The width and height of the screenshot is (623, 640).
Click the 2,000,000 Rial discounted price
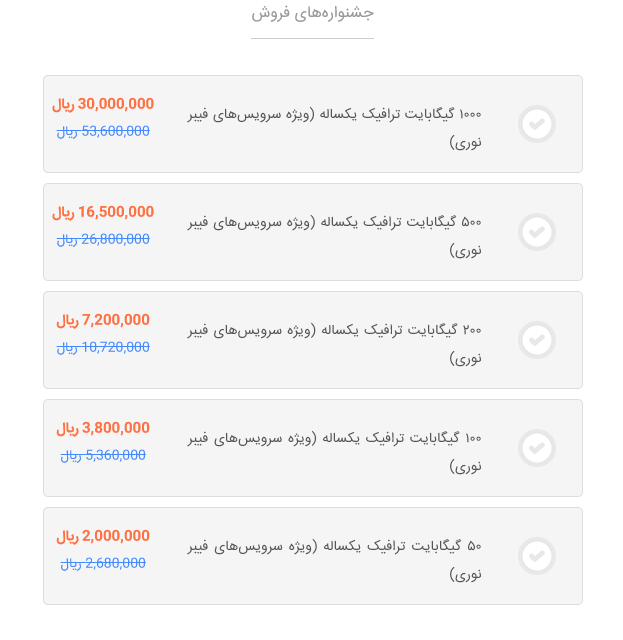(103, 536)
